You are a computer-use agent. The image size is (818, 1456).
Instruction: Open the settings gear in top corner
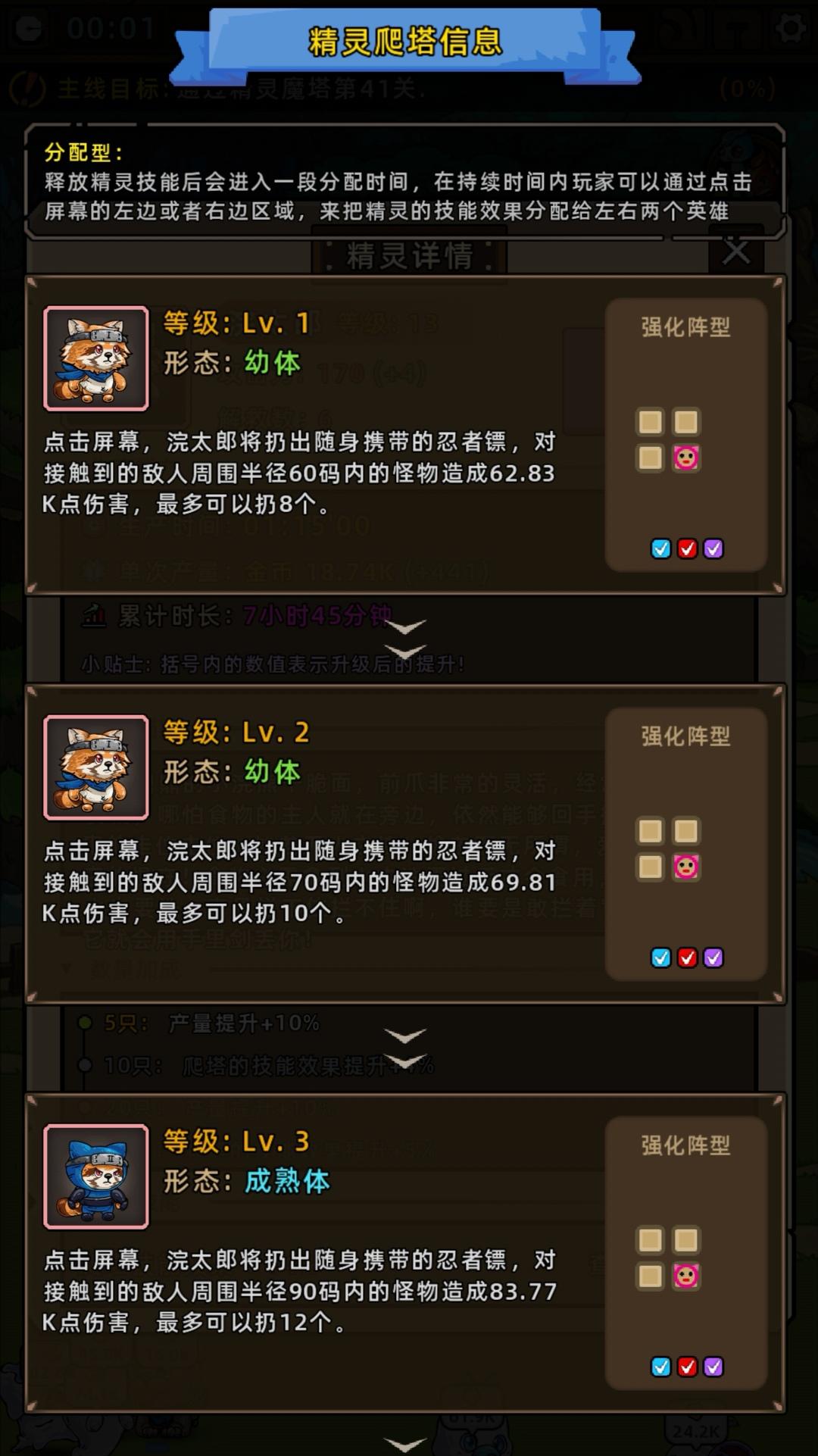(x=791, y=29)
